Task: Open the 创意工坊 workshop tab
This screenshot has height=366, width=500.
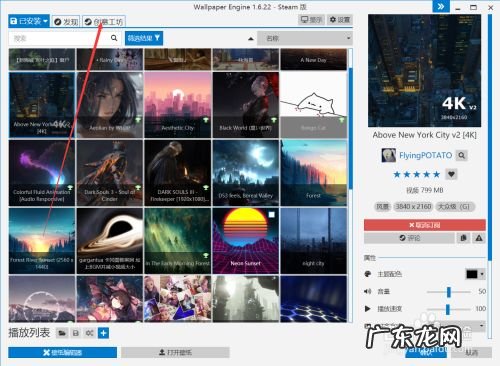Action: point(104,22)
